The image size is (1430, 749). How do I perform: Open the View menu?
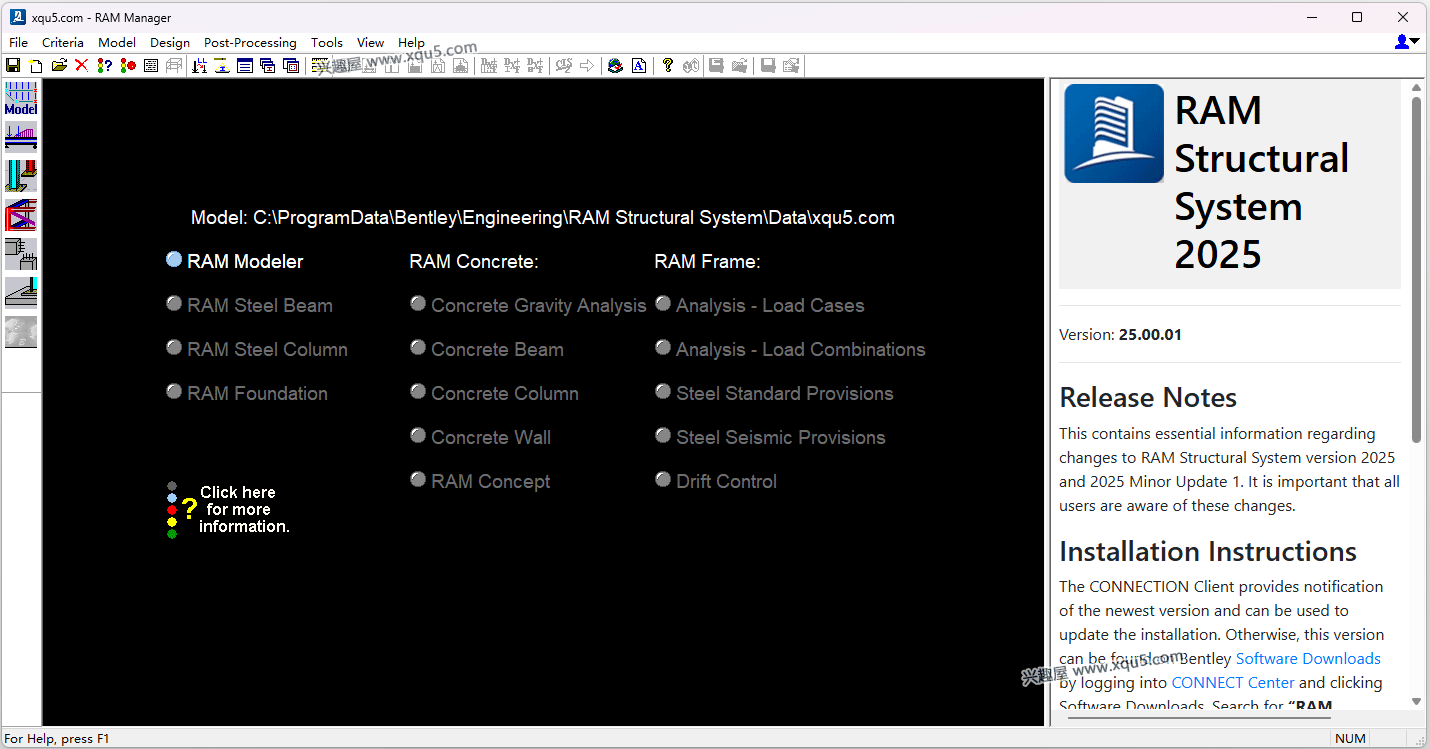pyautogui.click(x=371, y=42)
